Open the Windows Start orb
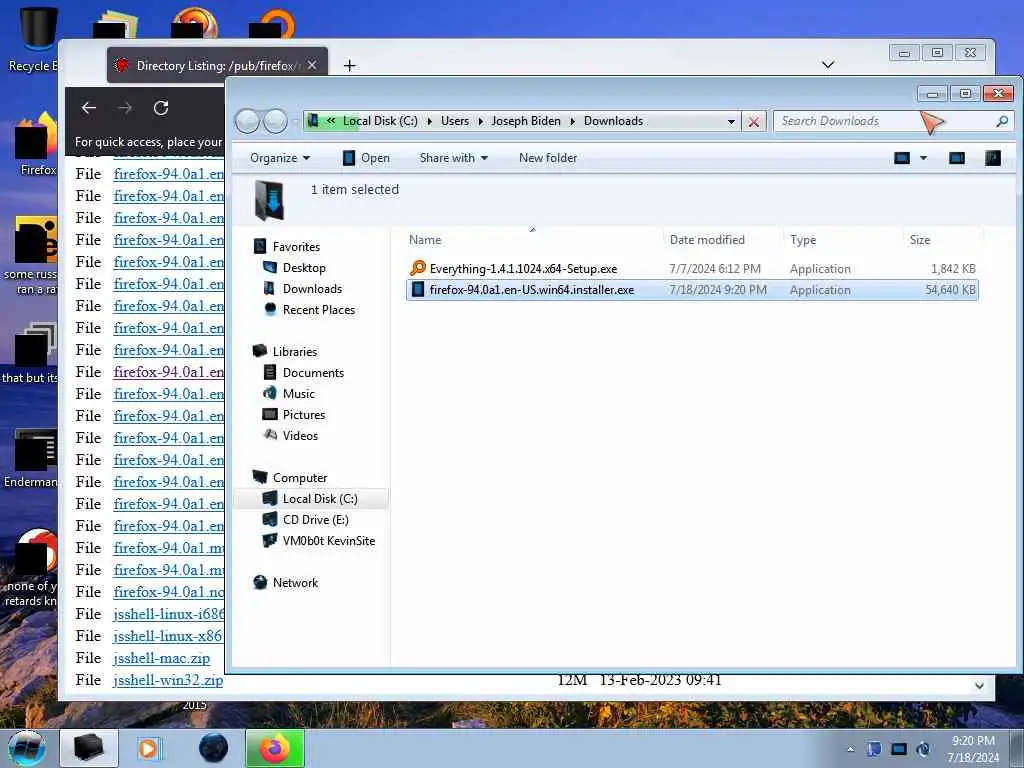1024x768 pixels. [26, 749]
